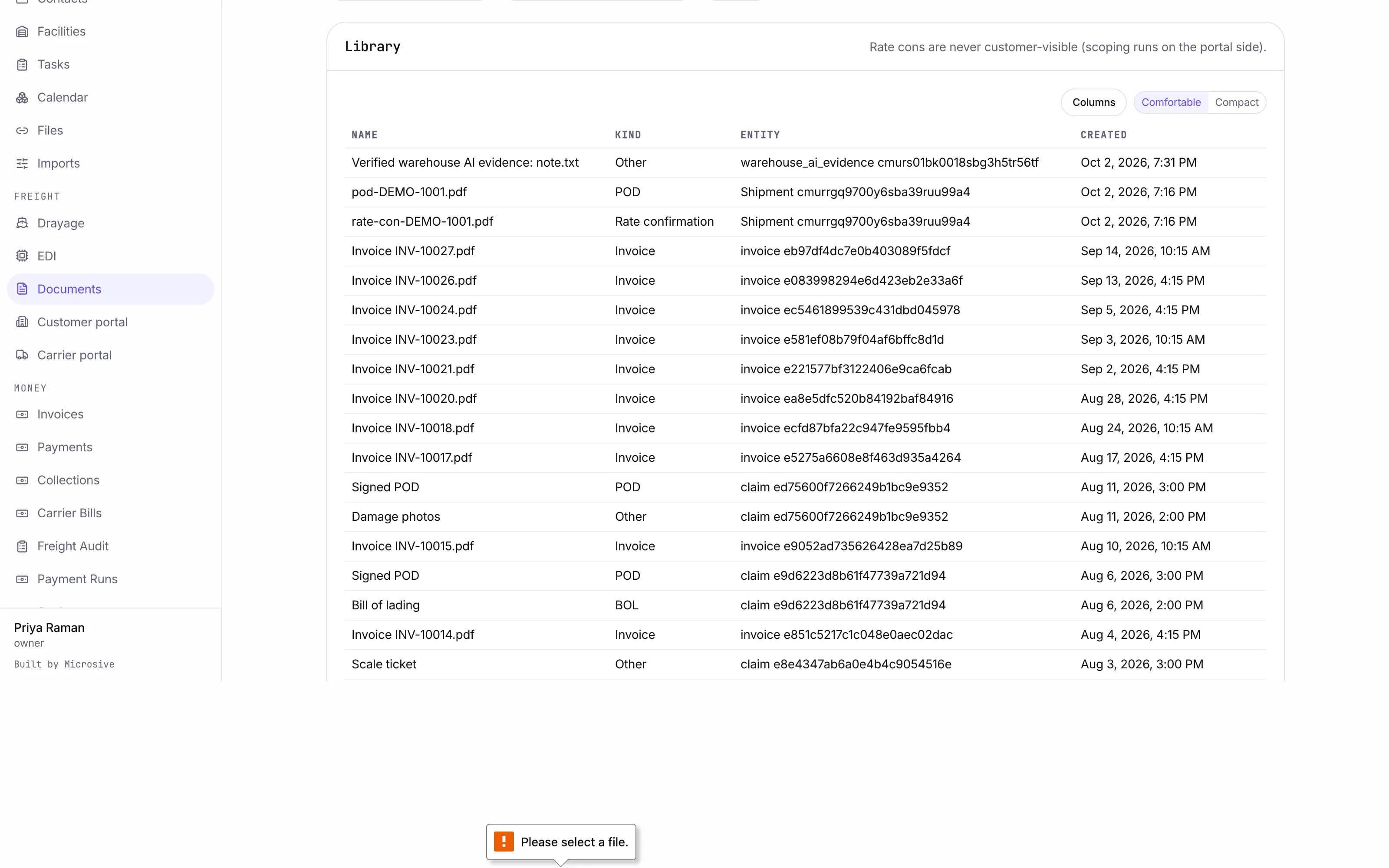Click the Calendar sidebar icon
The image size is (1389, 868).
click(x=22, y=98)
